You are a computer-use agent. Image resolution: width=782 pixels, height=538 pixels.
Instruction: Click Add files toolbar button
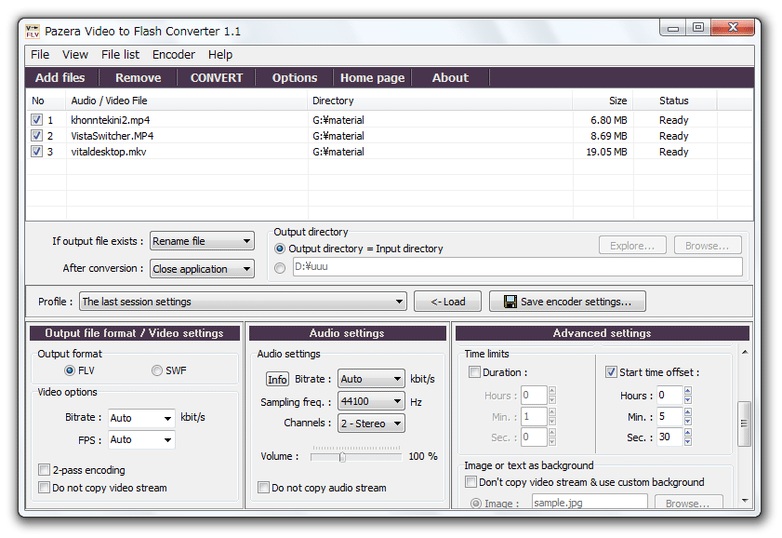point(60,78)
